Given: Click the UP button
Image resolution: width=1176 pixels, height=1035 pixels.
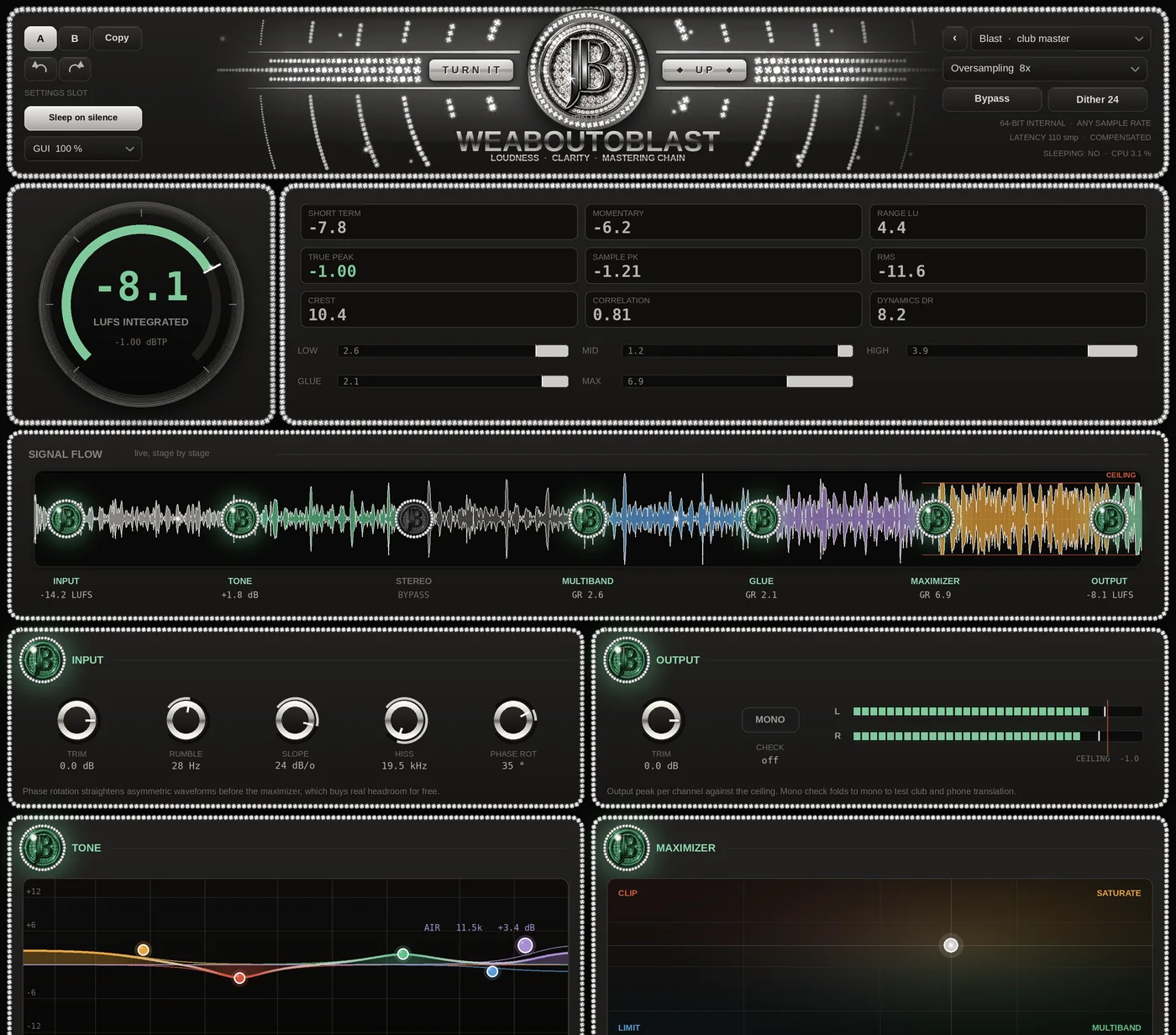Looking at the screenshot, I should click(704, 70).
